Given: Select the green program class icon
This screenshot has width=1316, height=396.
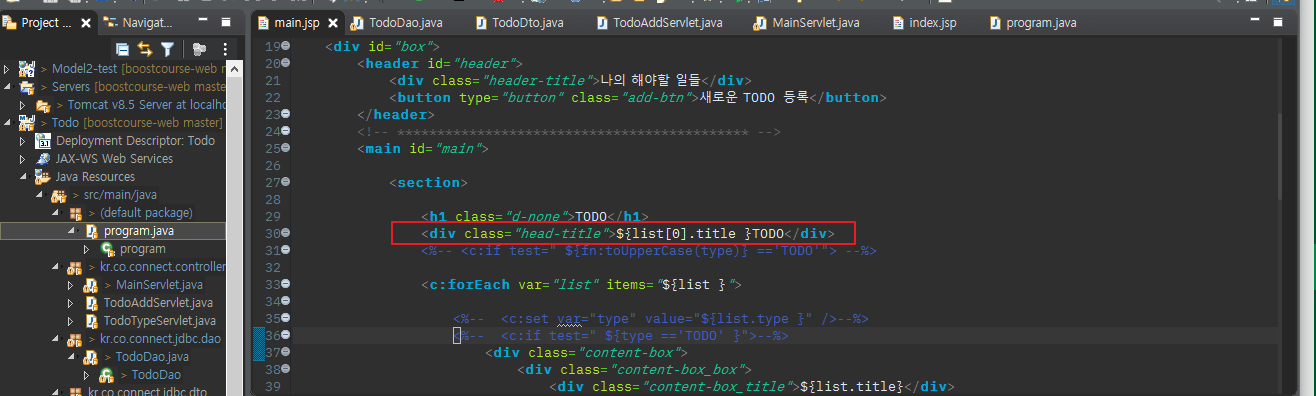Looking at the screenshot, I should coord(107,249).
